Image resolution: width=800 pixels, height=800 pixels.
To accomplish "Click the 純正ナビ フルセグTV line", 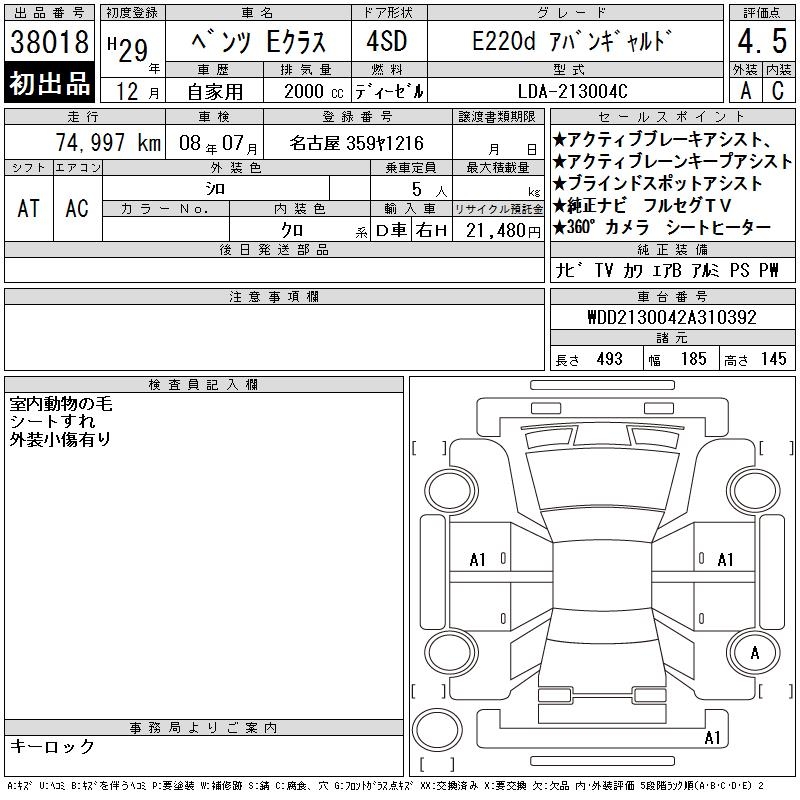I will (642, 206).
